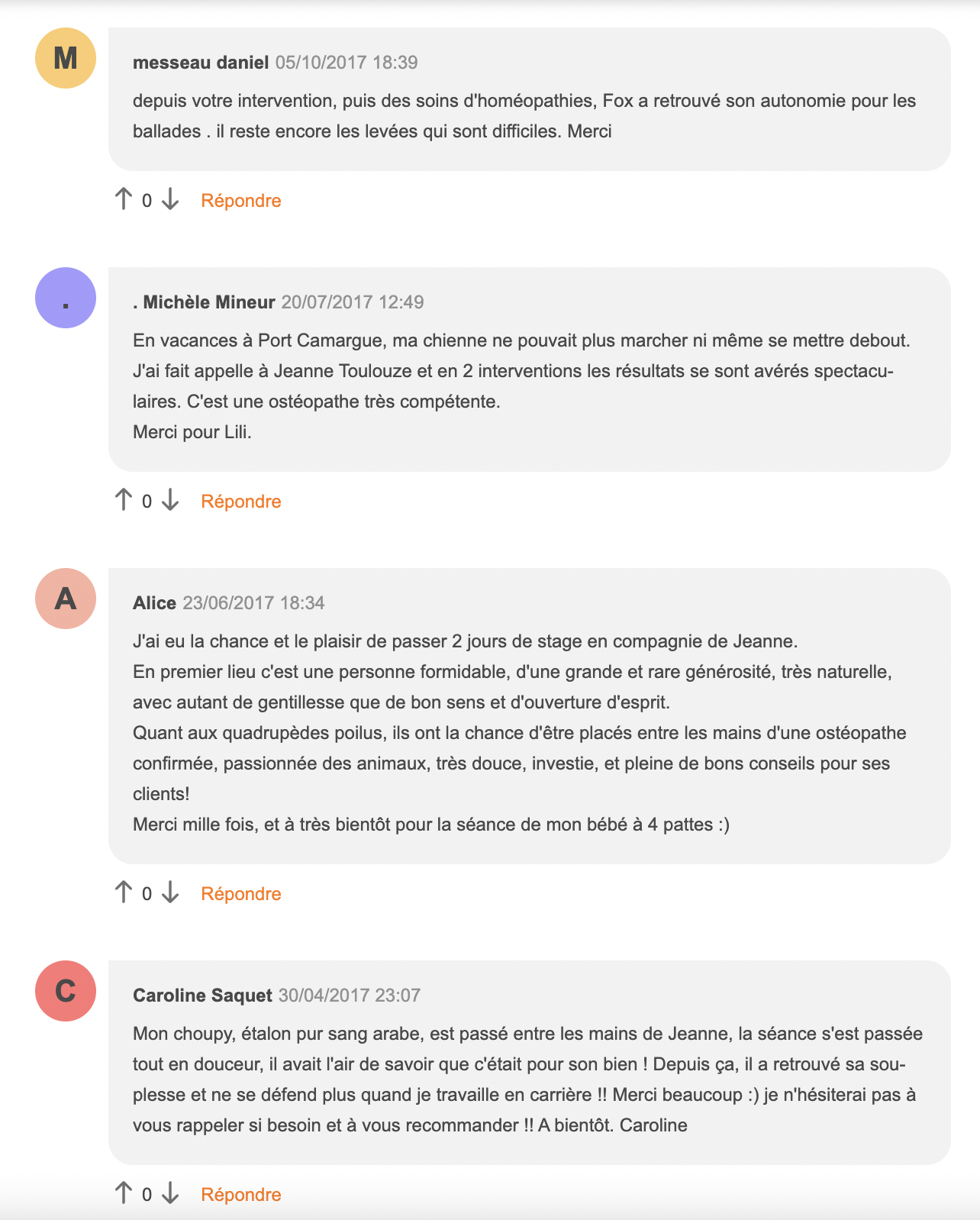Reply to Michèle Mineur's comment

click(241, 502)
